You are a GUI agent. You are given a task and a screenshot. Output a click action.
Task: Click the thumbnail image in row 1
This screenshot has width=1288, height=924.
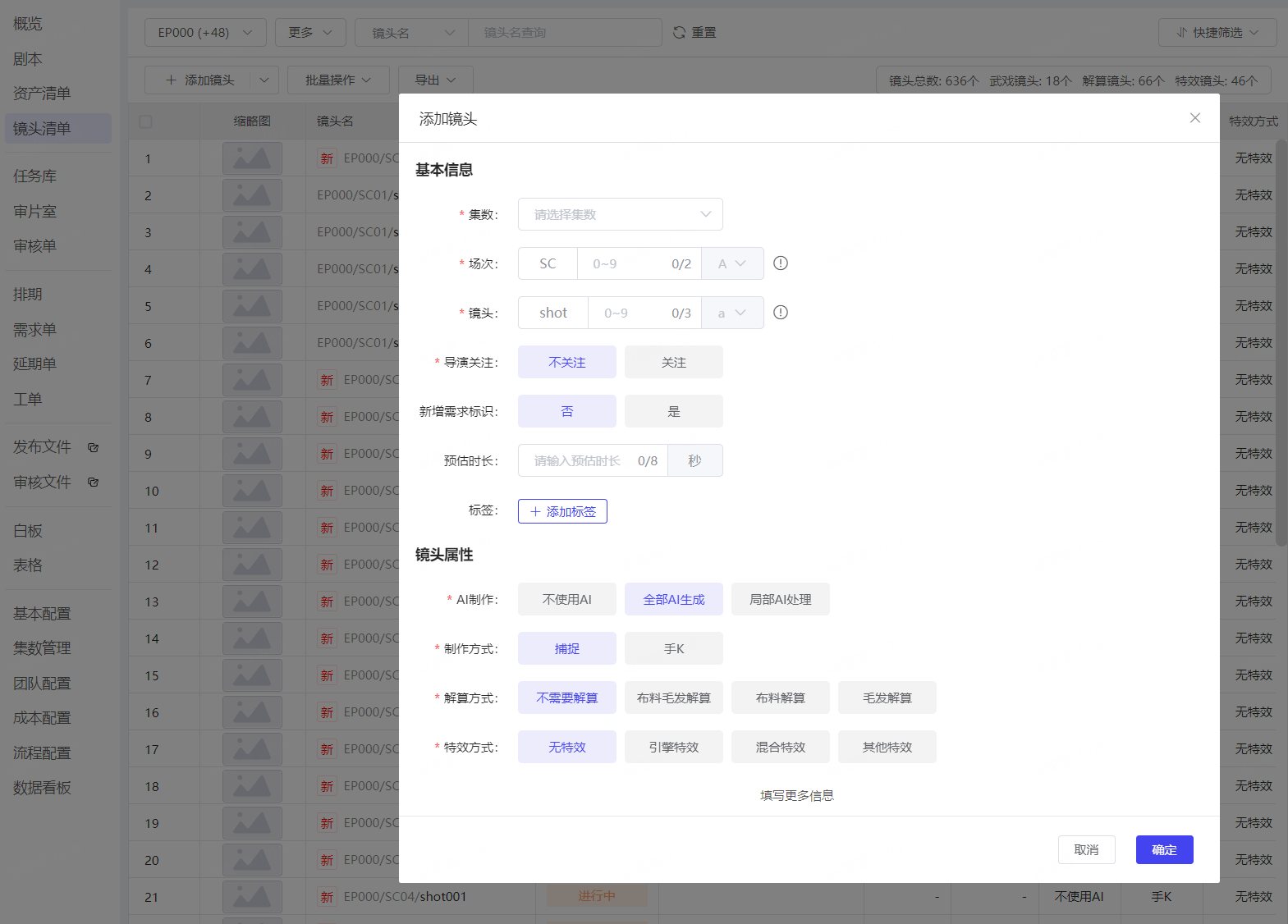coord(252,158)
